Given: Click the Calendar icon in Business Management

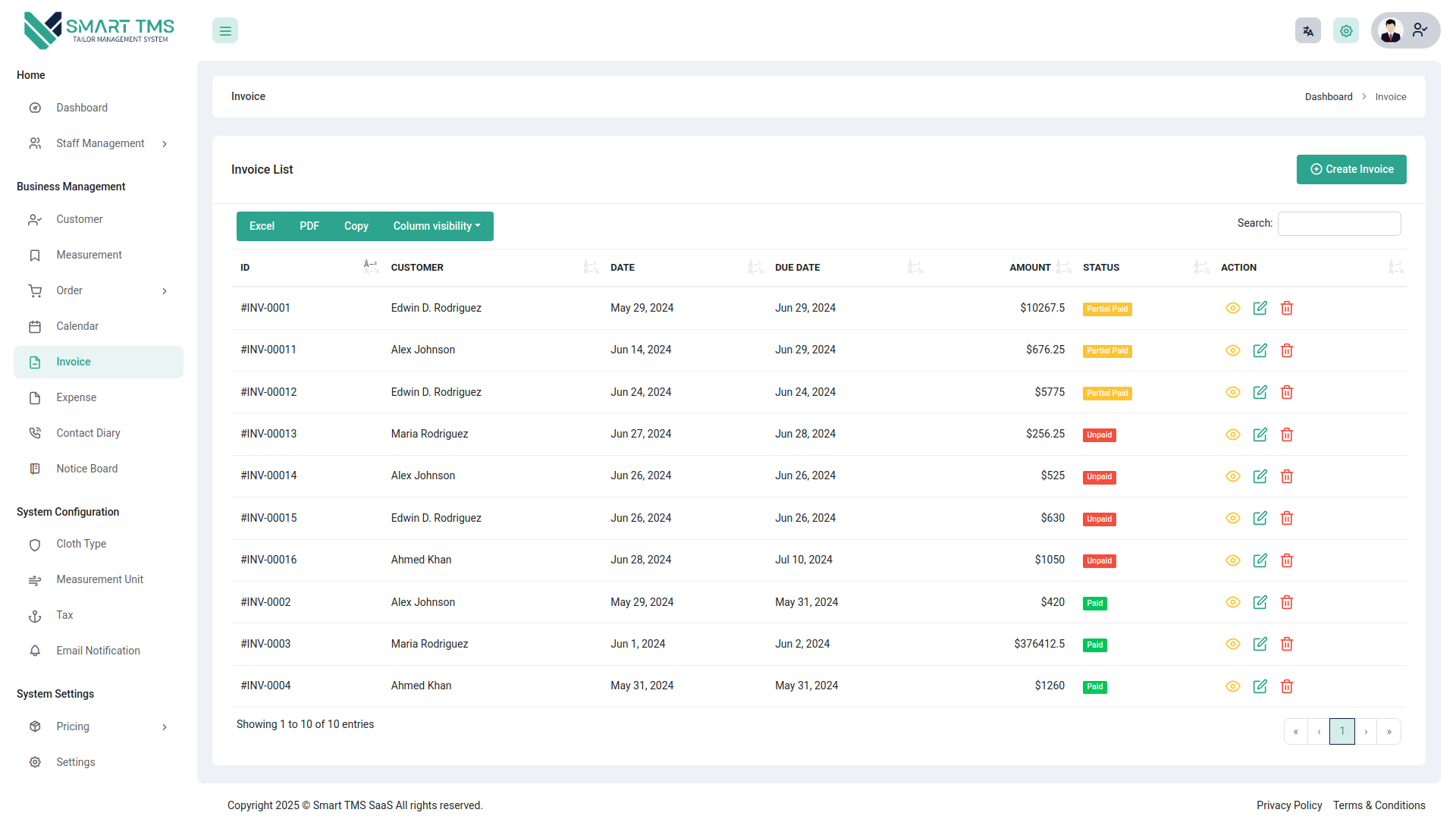Looking at the screenshot, I should 35,326.
